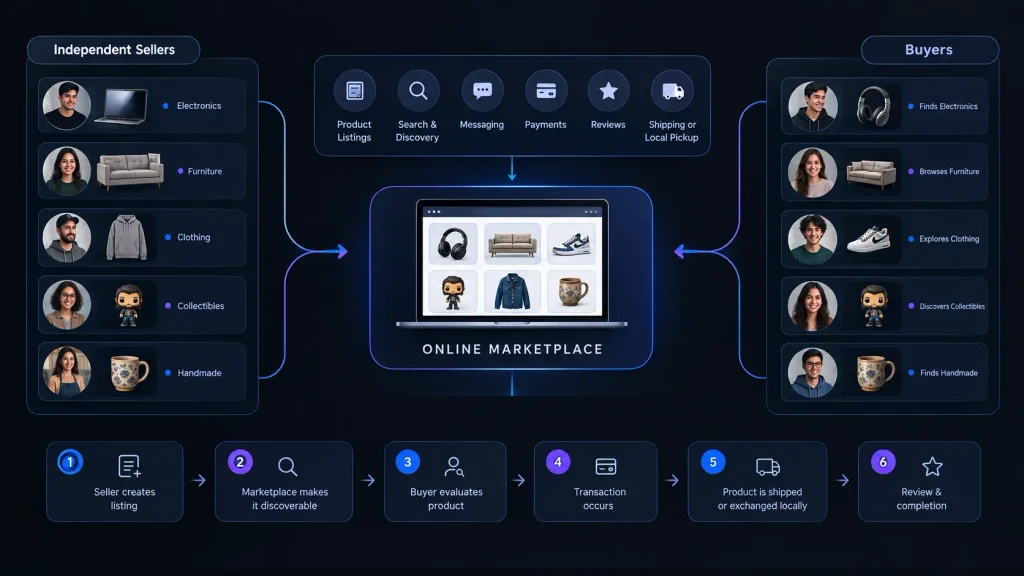Click the laptop image in the Electronics seller row
This screenshot has height=576, width=1024.
(122, 106)
